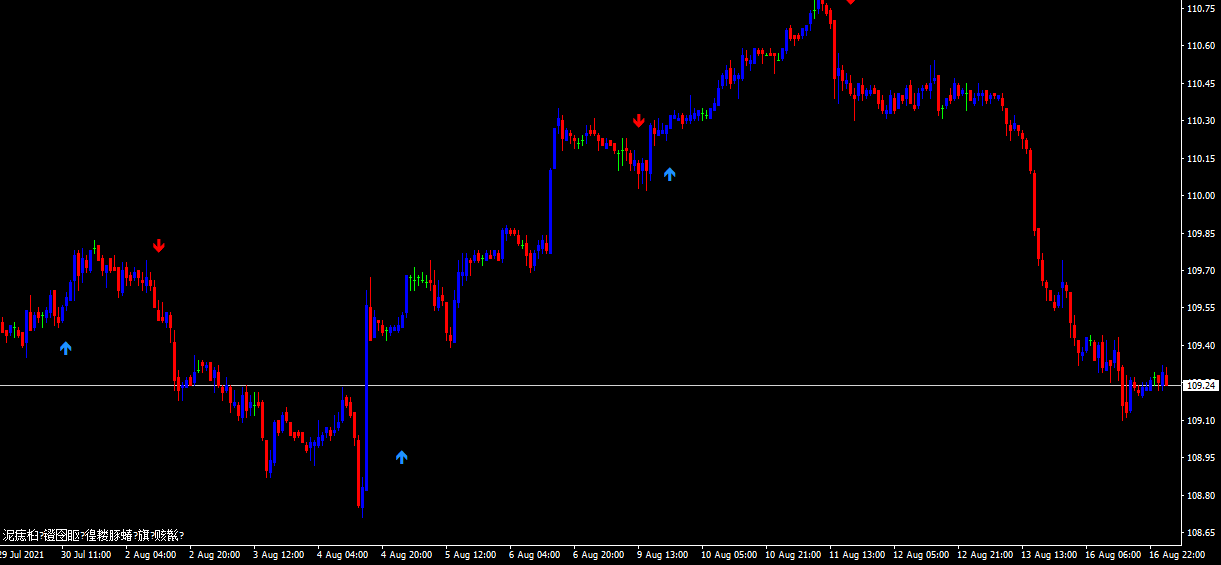
Task: Click the 108.80 price scale label
Action: (x=1200, y=496)
